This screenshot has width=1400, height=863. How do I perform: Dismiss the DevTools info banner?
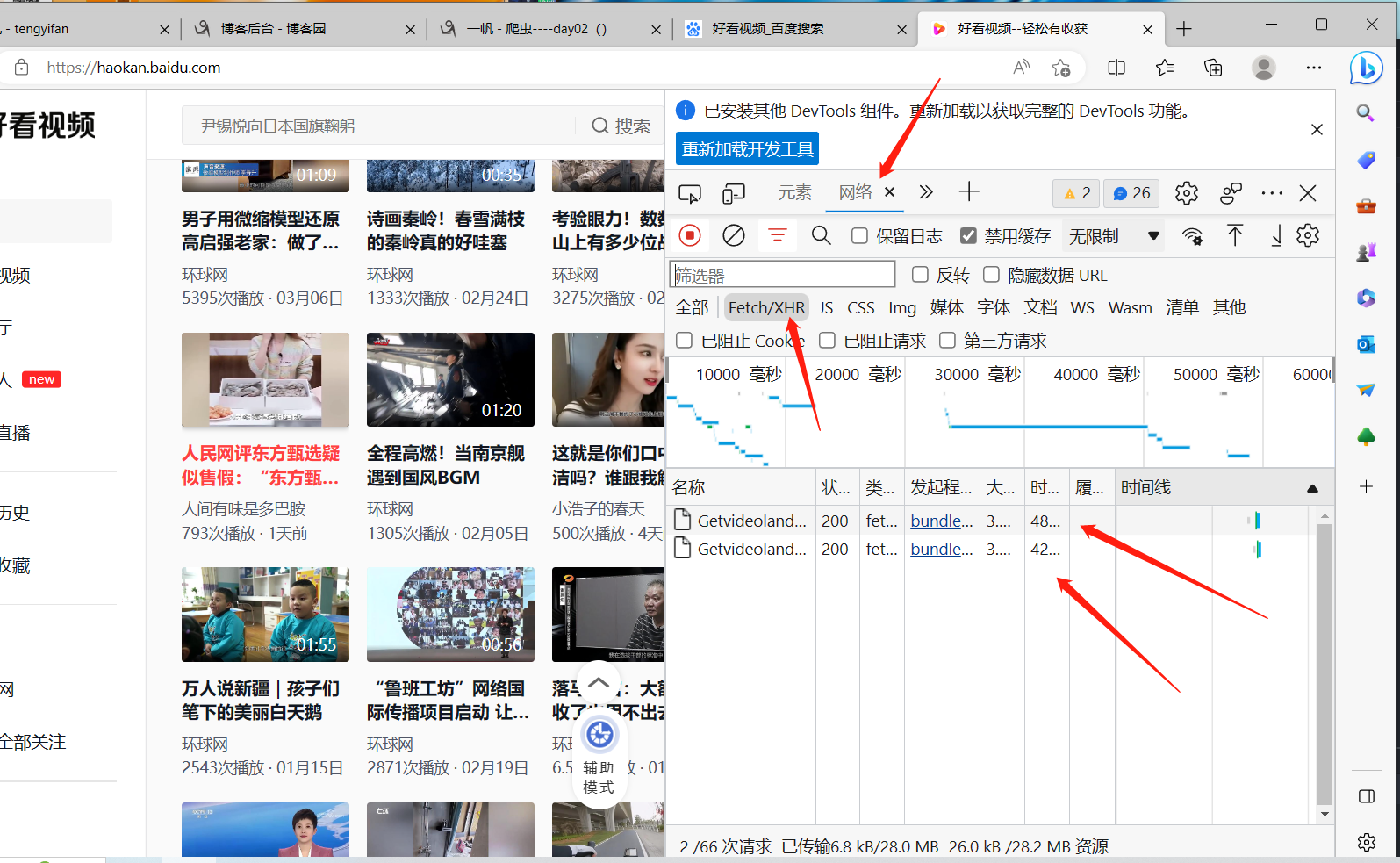point(1317,130)
